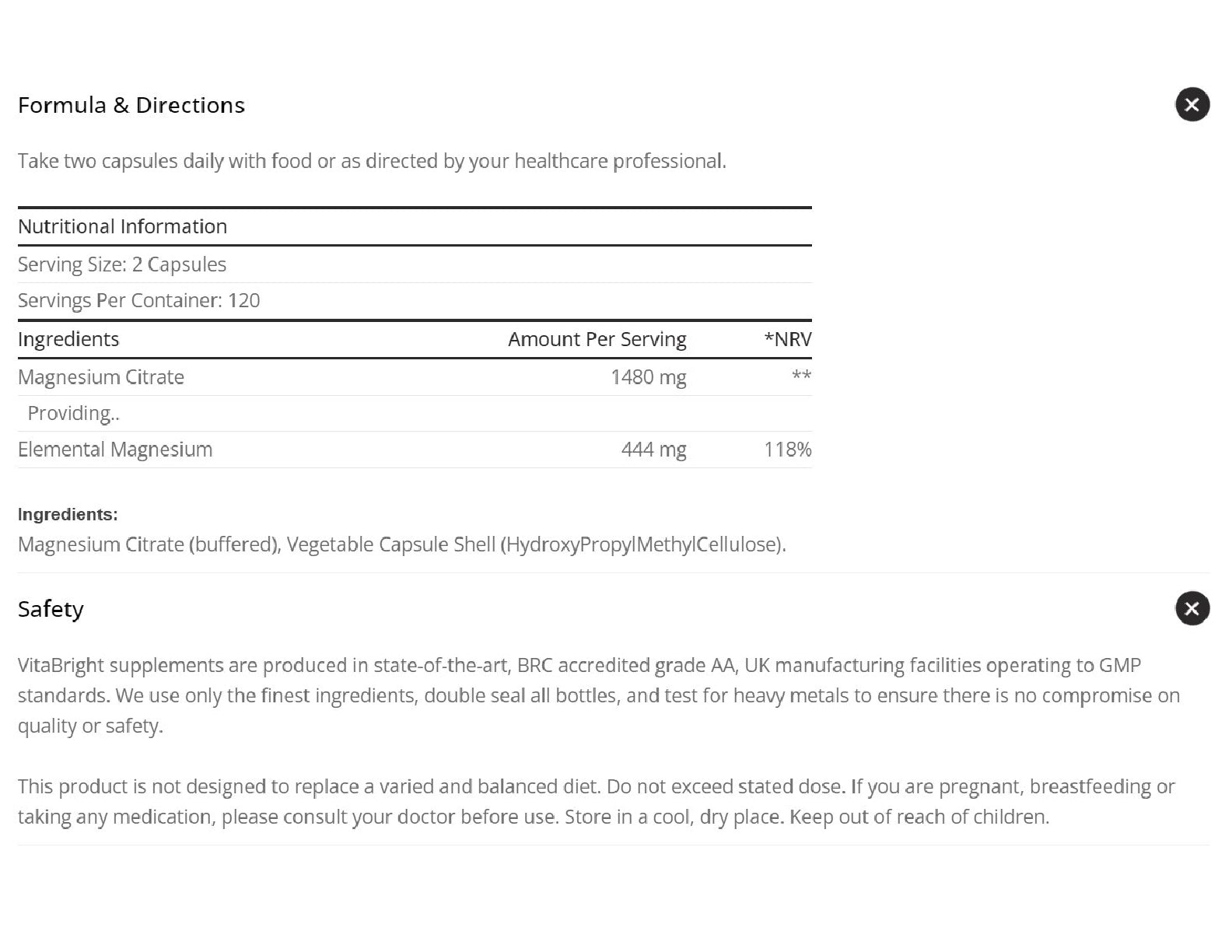Viewport: 1232px width, 952px height.
Task: Click the Amount Per Serving column header
Action: (597, 339)
